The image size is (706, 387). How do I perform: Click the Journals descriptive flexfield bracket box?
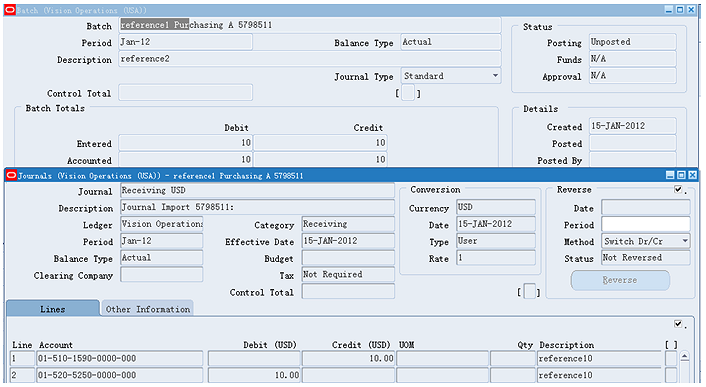click(530, 292)
